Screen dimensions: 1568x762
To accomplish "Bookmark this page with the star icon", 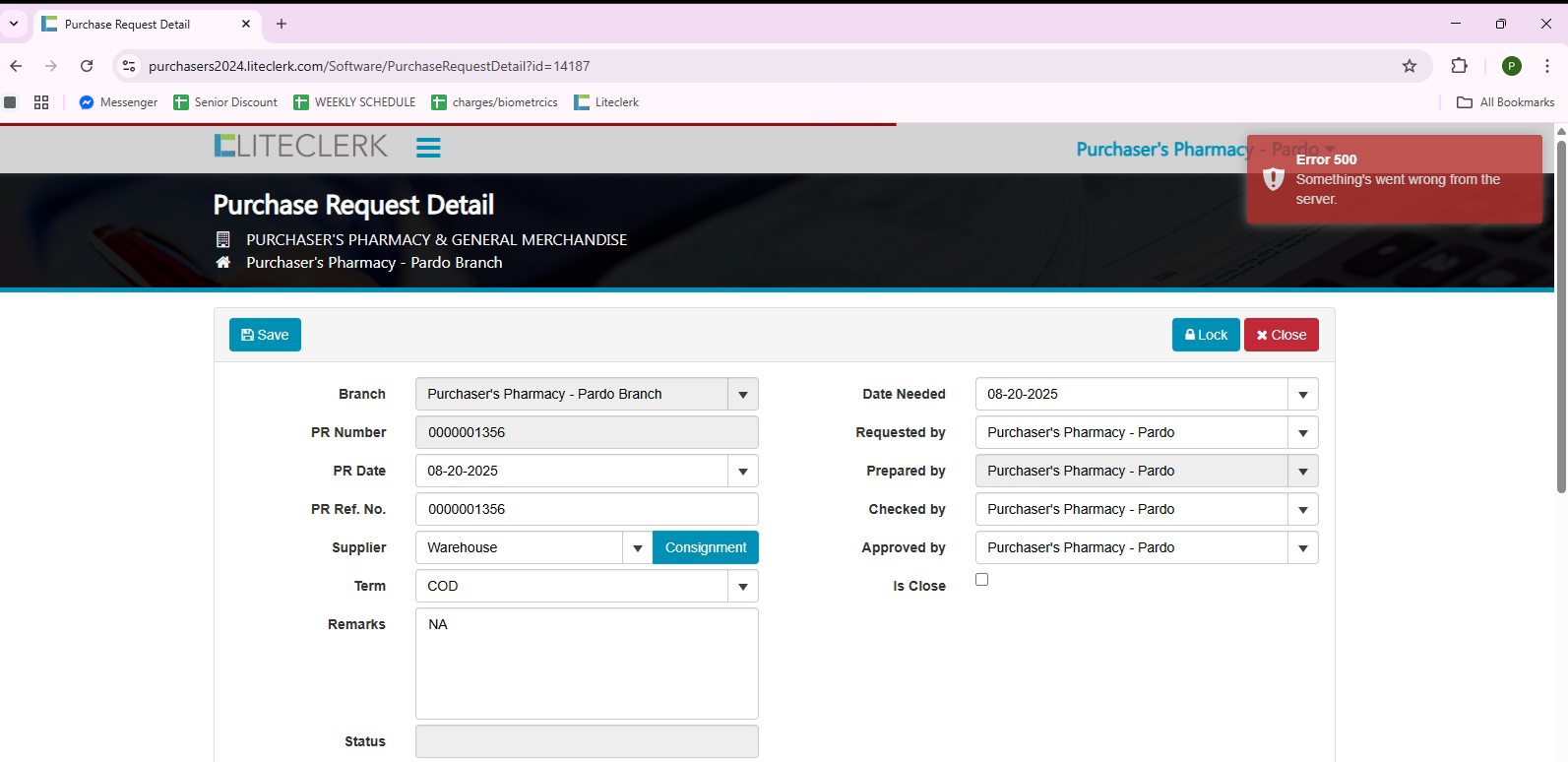I will point(1410,66).
